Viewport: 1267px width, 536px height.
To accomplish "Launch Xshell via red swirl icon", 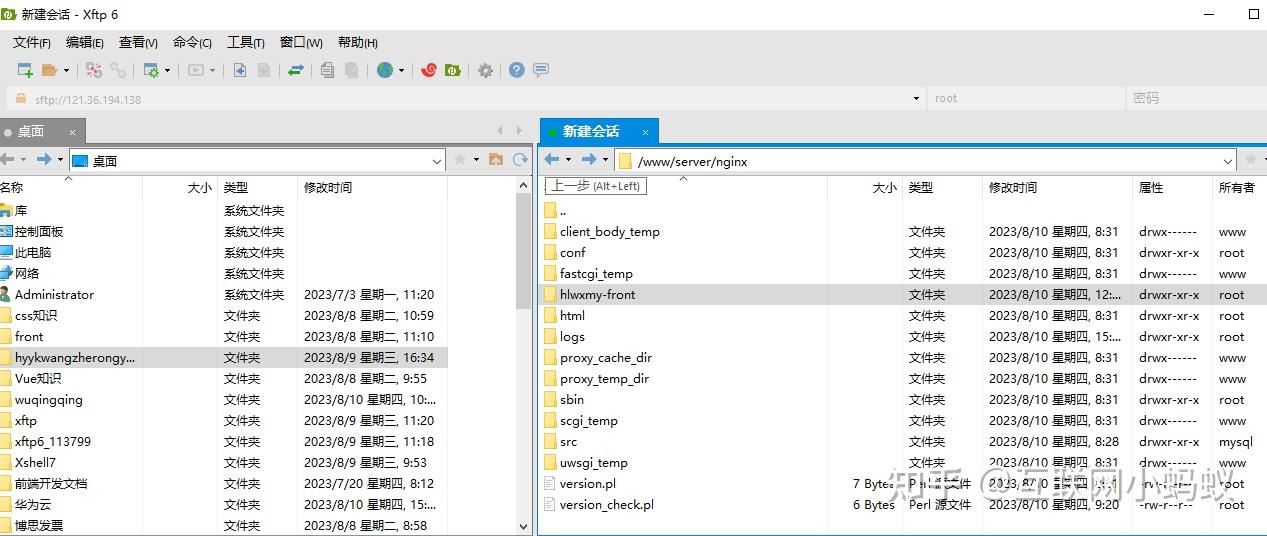I will pyautogui.click(x=429, y=70).
